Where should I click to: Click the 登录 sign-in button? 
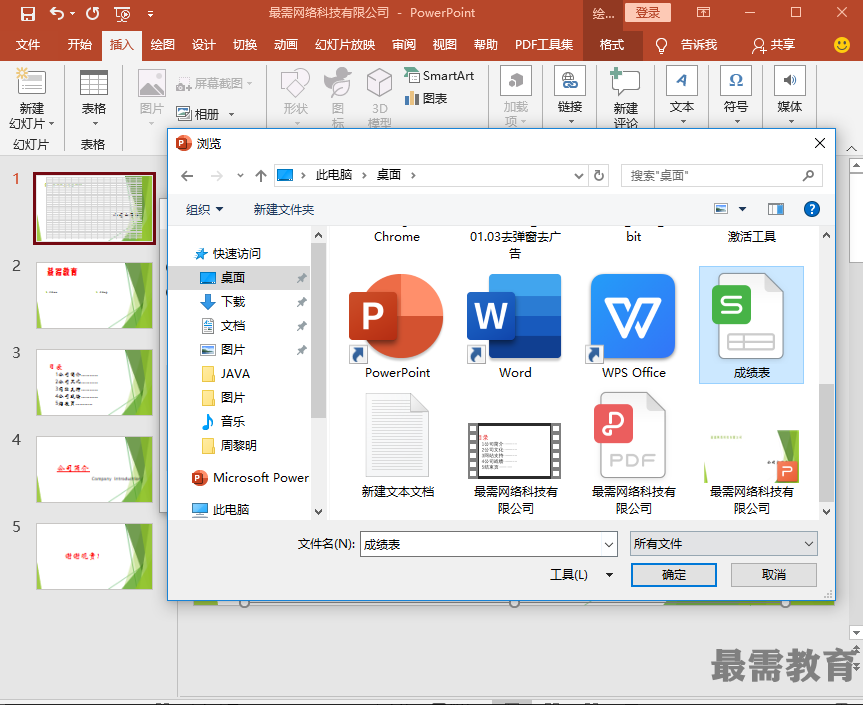[x=647, y=13]
